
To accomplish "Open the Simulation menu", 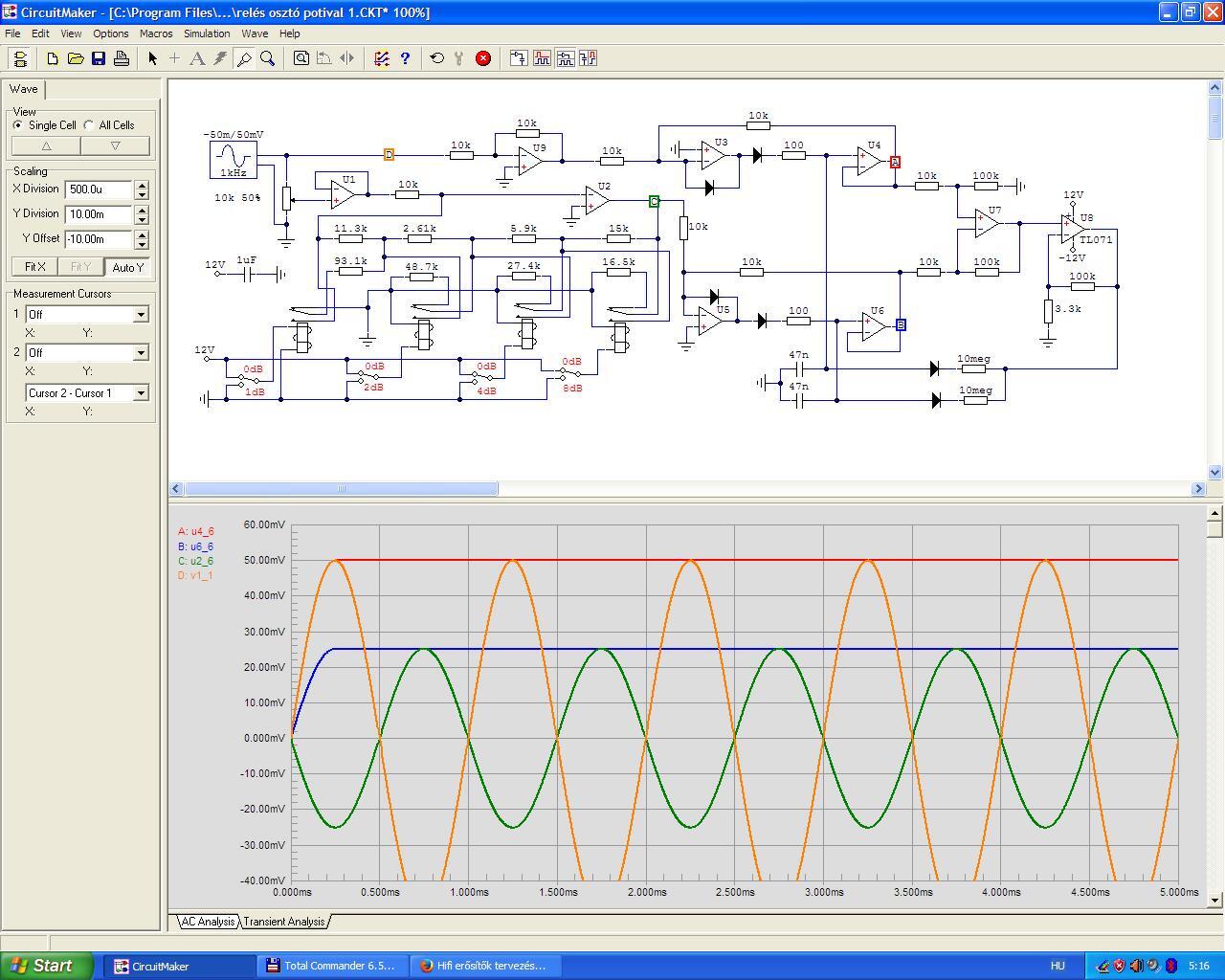I will (207, 33).
